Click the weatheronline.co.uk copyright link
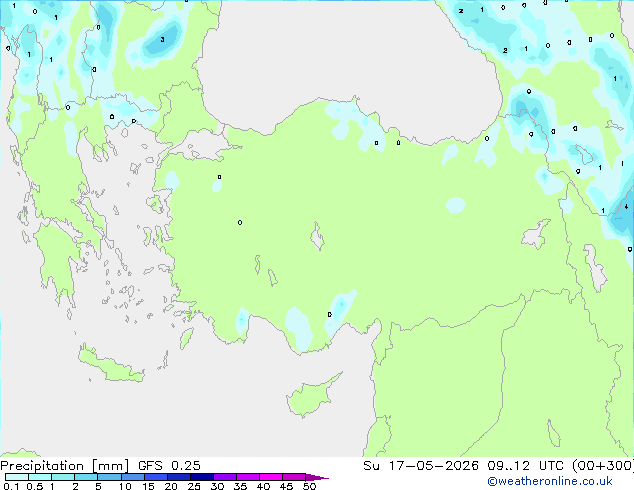 click(550, 481)
